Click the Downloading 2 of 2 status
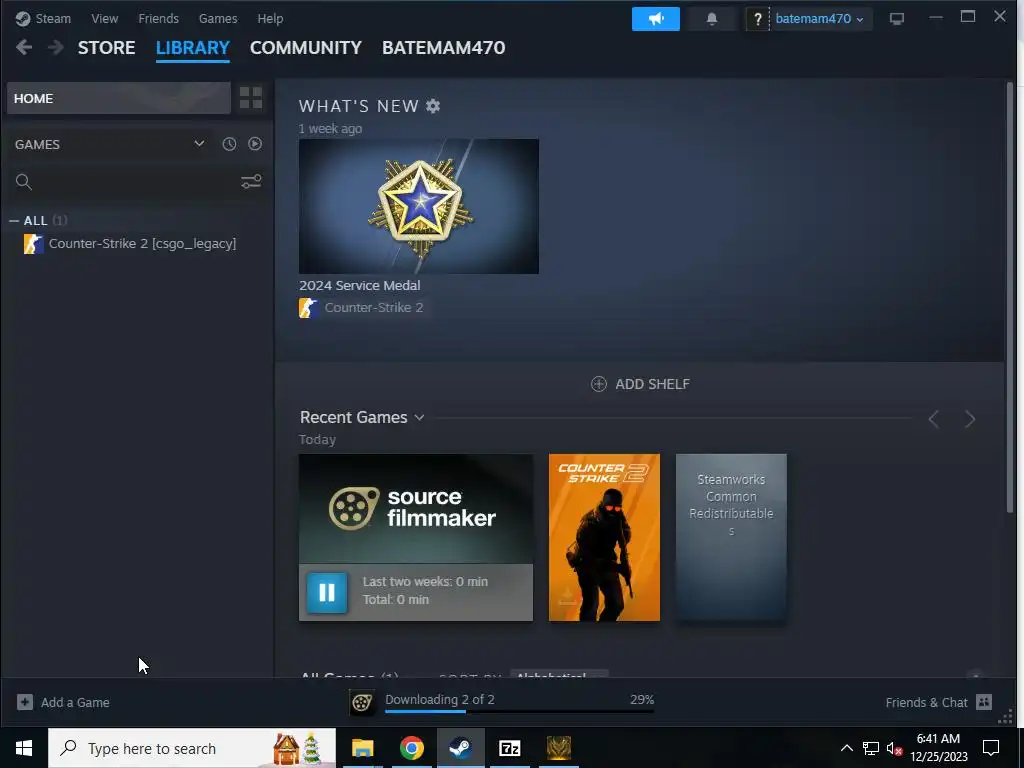Screen dimensions: 1024x768 [x=440, y=699]
